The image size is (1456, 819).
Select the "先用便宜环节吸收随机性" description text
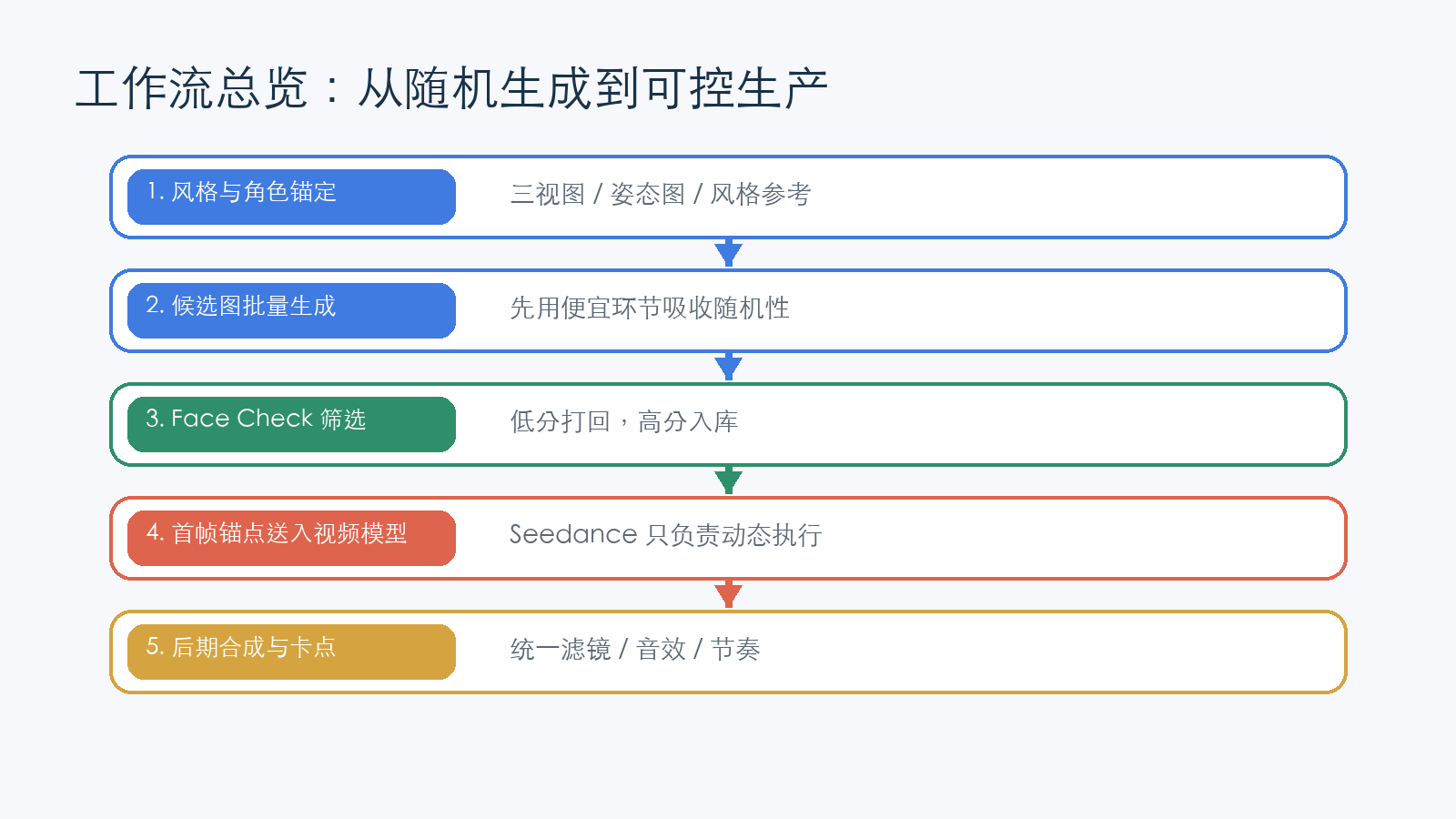pos(649,308)
